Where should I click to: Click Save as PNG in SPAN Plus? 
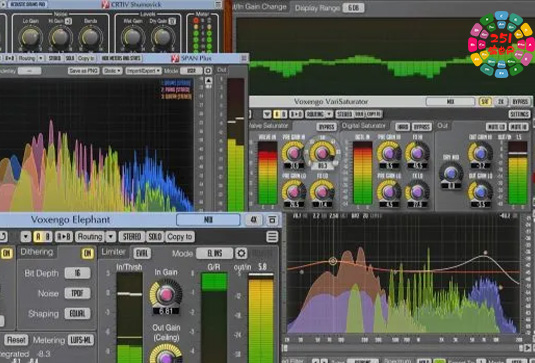[x=84, y=71]
